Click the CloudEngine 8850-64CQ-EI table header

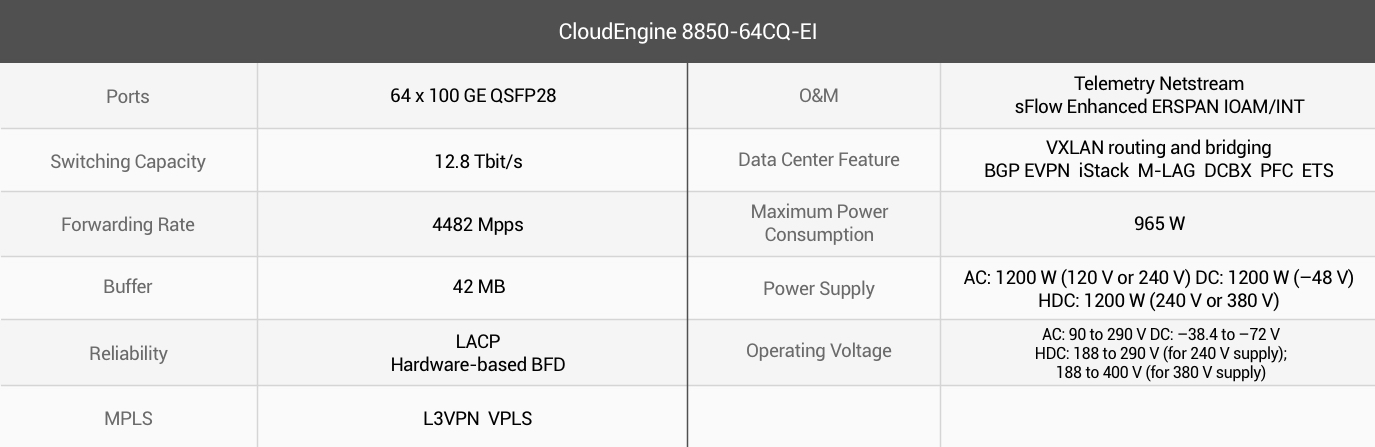687,31
